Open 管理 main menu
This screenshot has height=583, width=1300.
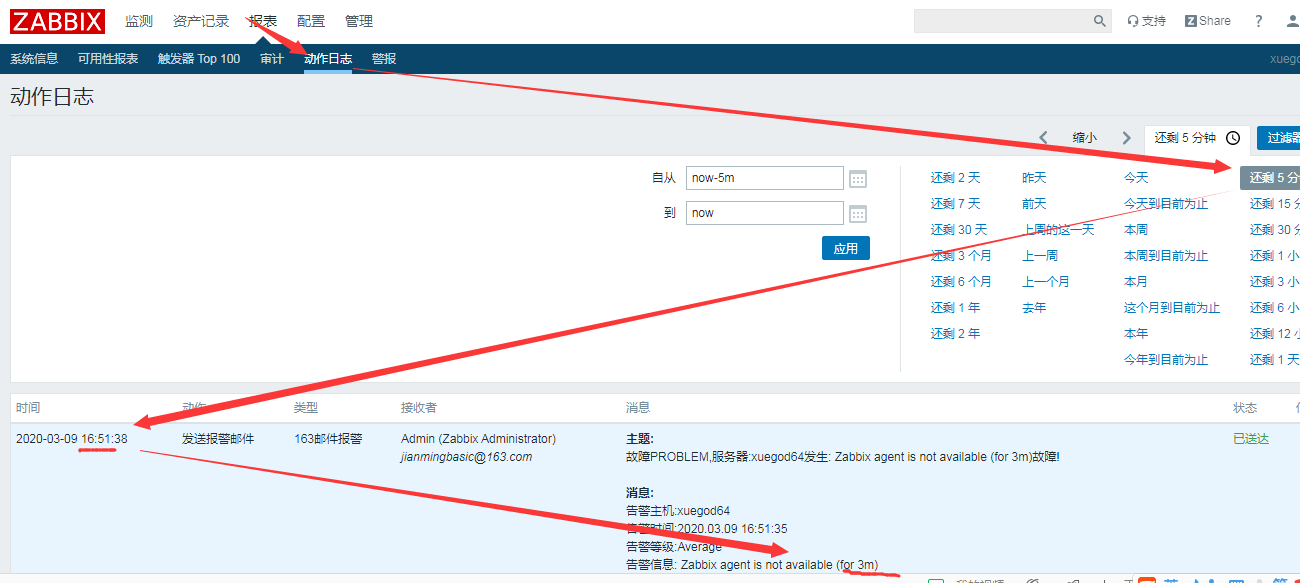pyautogui.click(x=359, y=21)
